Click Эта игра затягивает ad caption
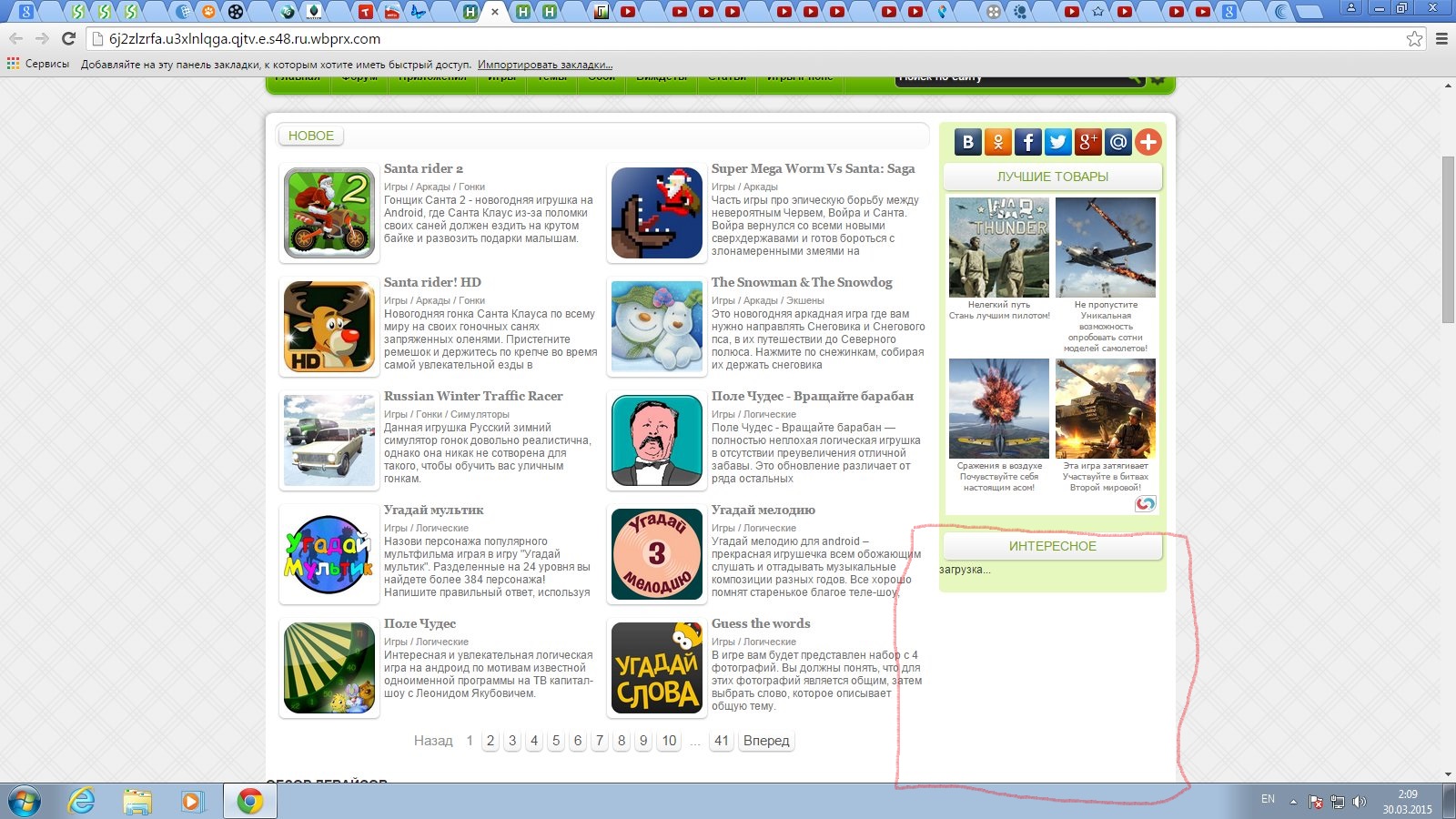The image size is (1456, 819). [1106, 466]
